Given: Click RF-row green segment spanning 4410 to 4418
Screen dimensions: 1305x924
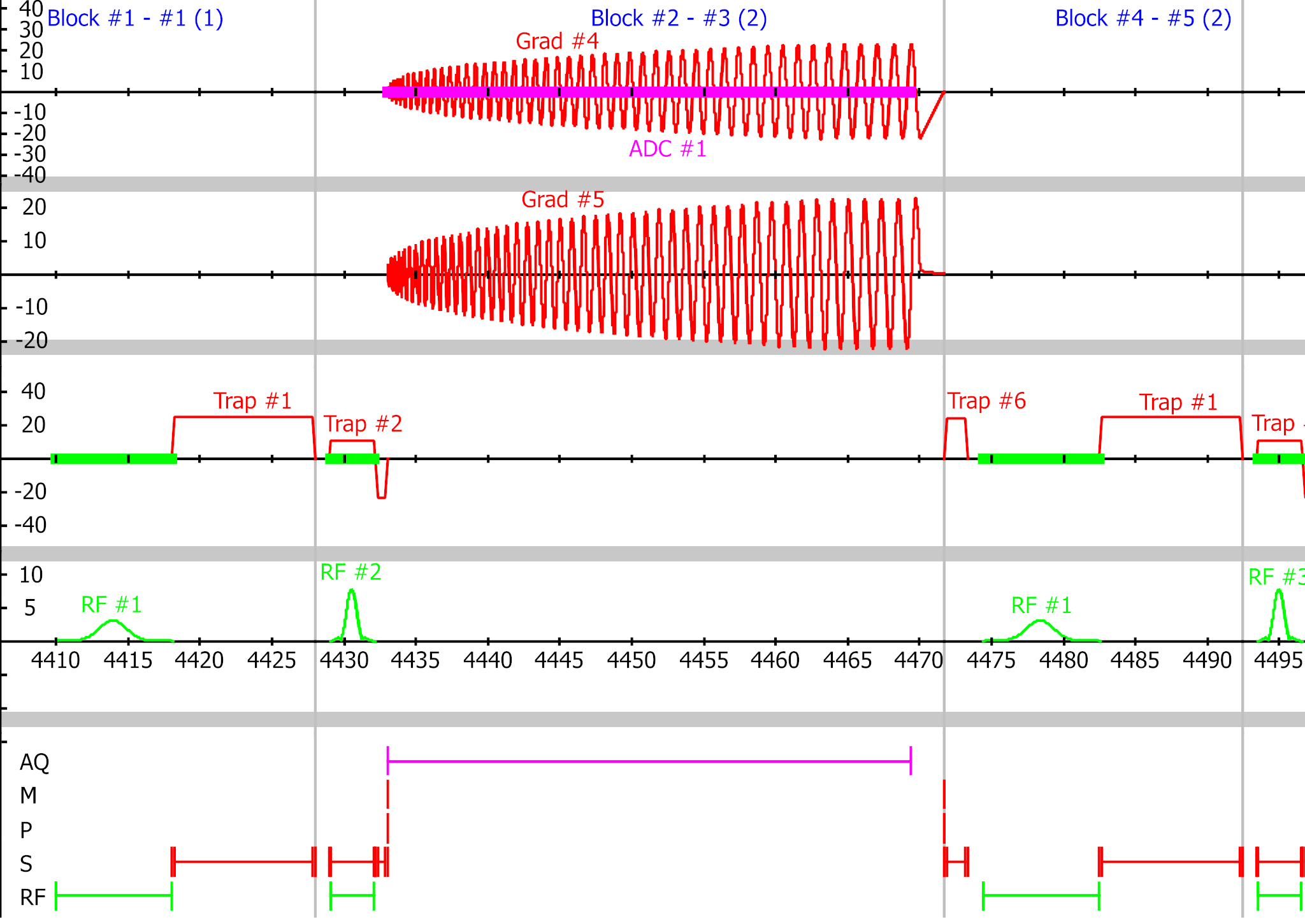Looking at the screenshot, I should 114,897.
